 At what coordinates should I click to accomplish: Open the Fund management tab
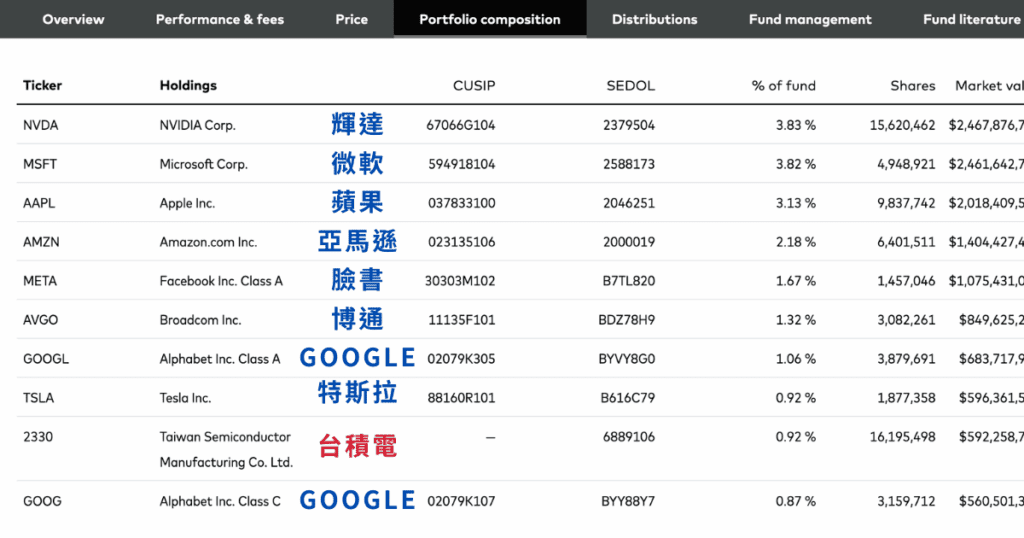pyautogui.click(x=810, y=20)
